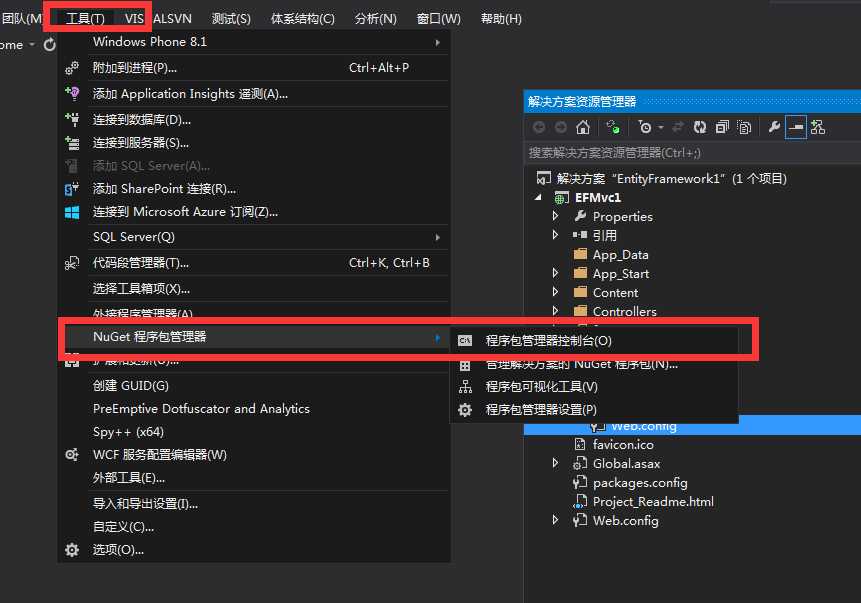The image size is (861, 603).
Task: Toggle Show All Files icon
Action: [x=744, y=127]
